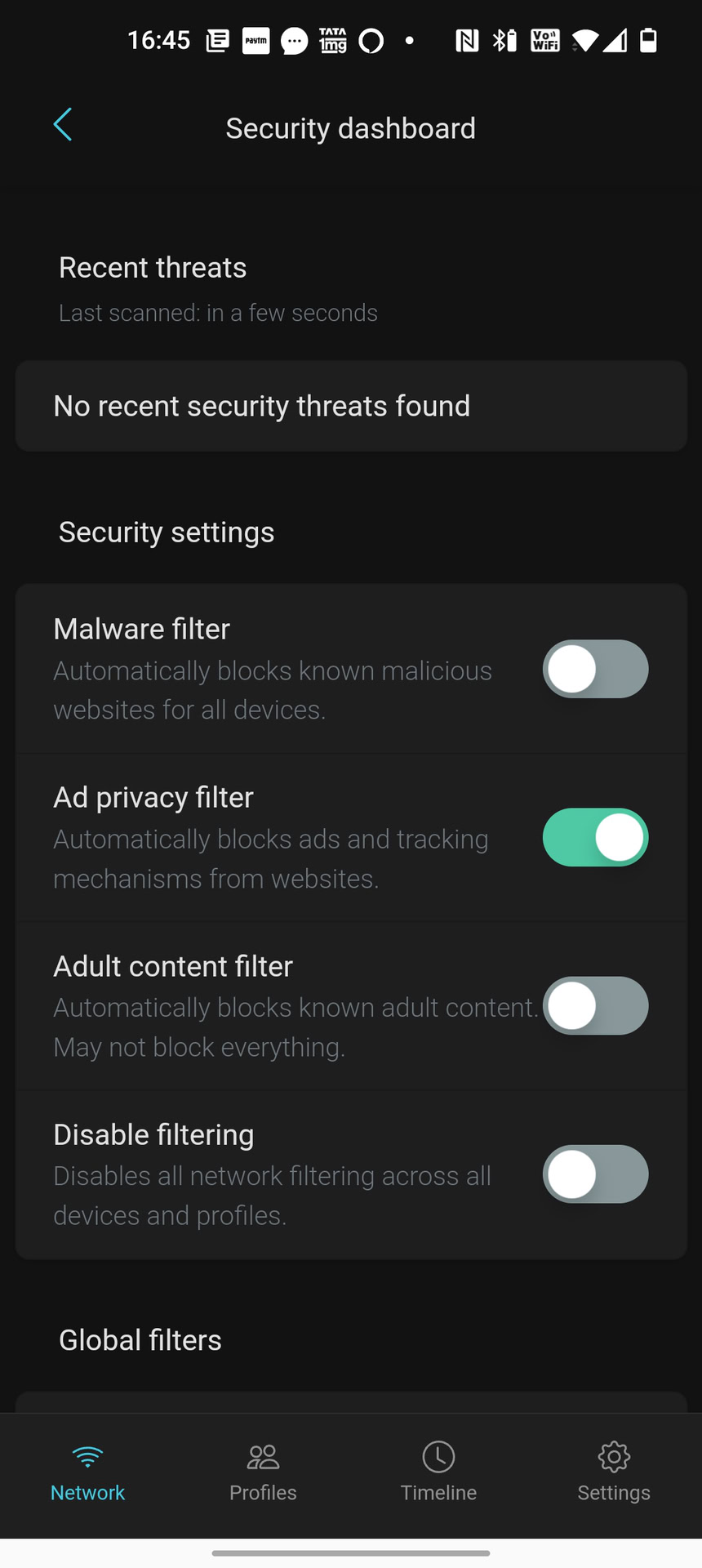Tap the back arrow icon
This screenshot has width=702, height=1568.
click(x=63, y=125)
